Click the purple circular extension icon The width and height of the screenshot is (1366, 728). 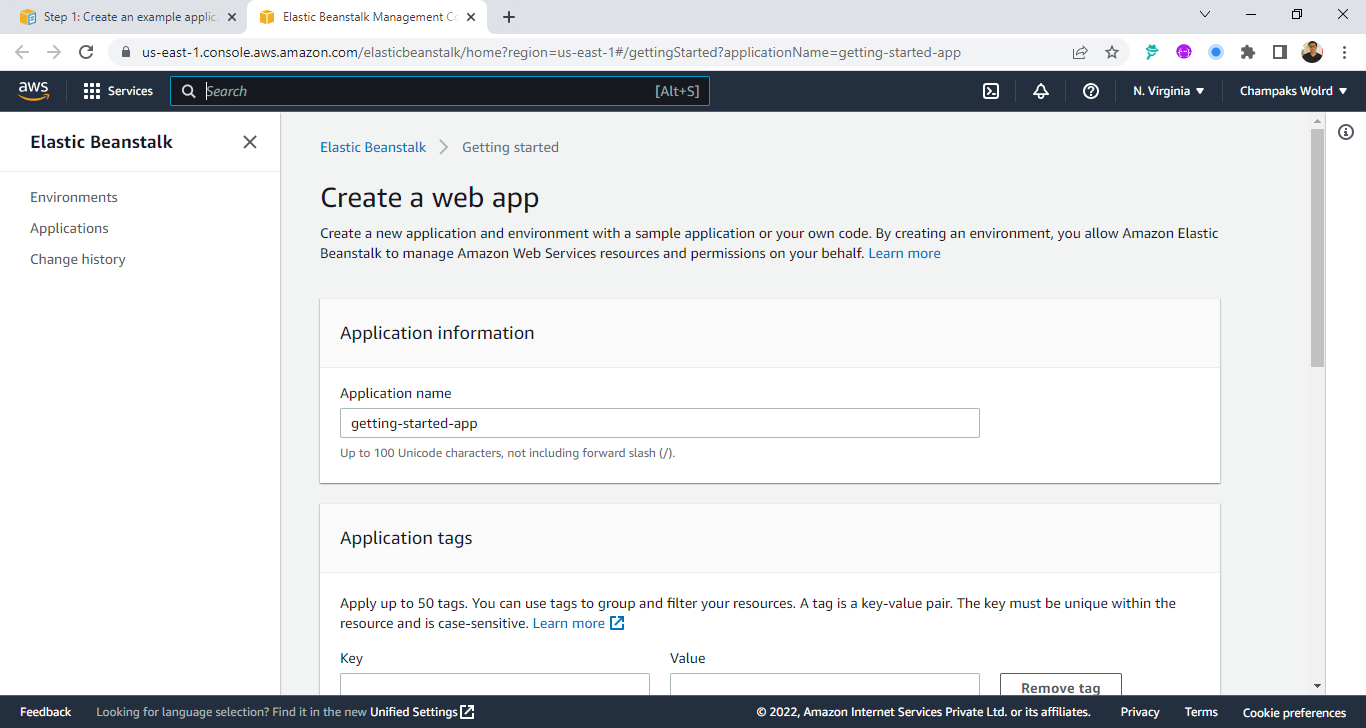pyautogui.click(x=1184, y=52)
